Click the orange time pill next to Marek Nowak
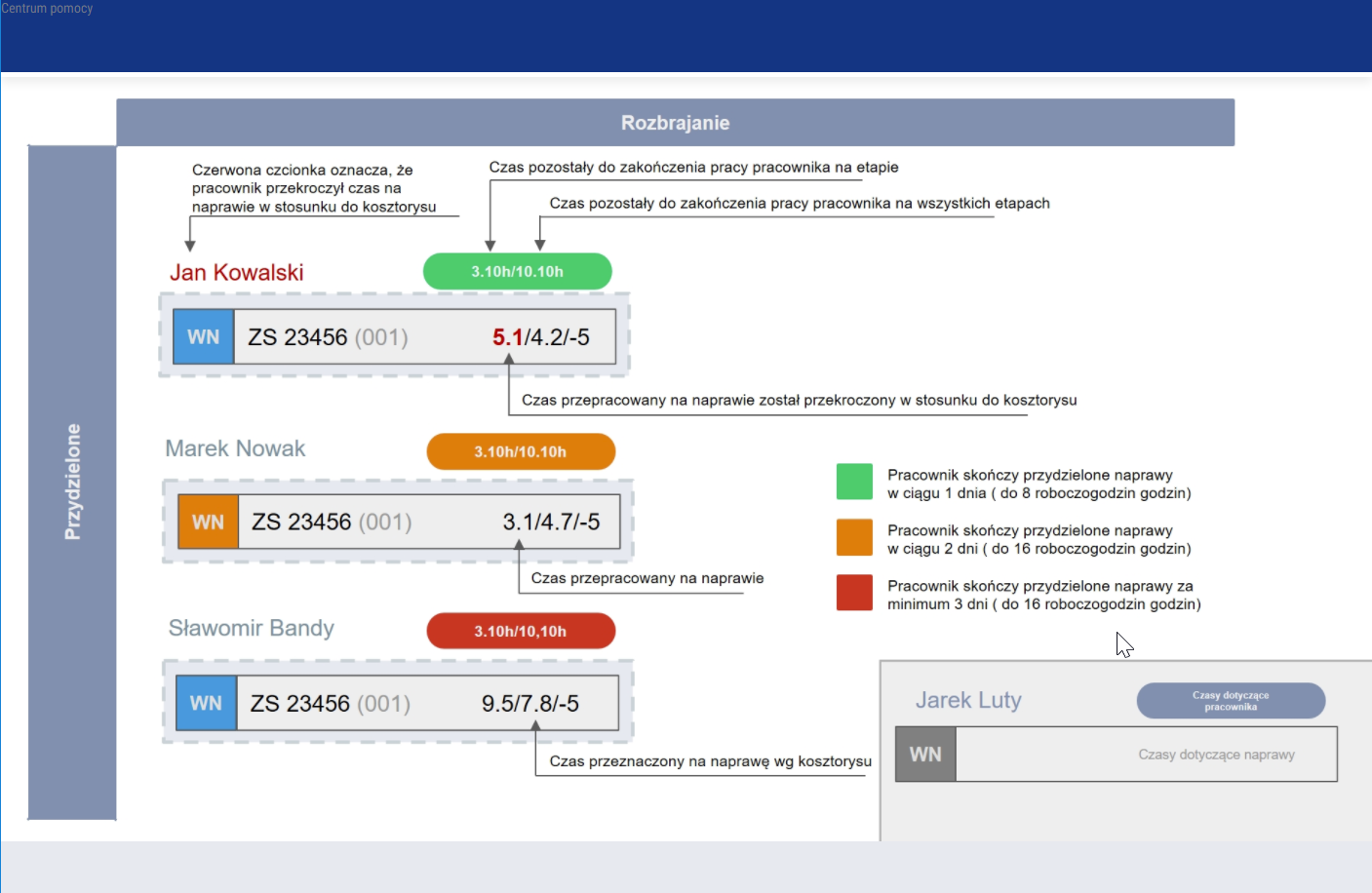Screen dimensions: 1372x893 click(521, 452)
